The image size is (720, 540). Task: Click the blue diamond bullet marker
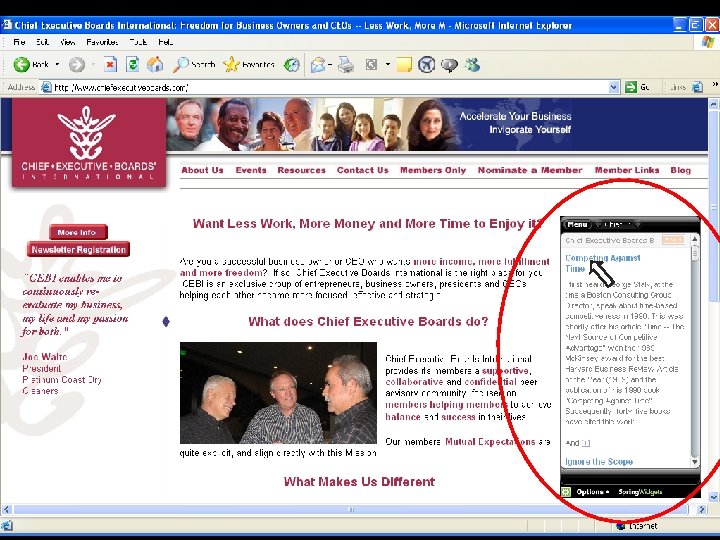[166, 321]
